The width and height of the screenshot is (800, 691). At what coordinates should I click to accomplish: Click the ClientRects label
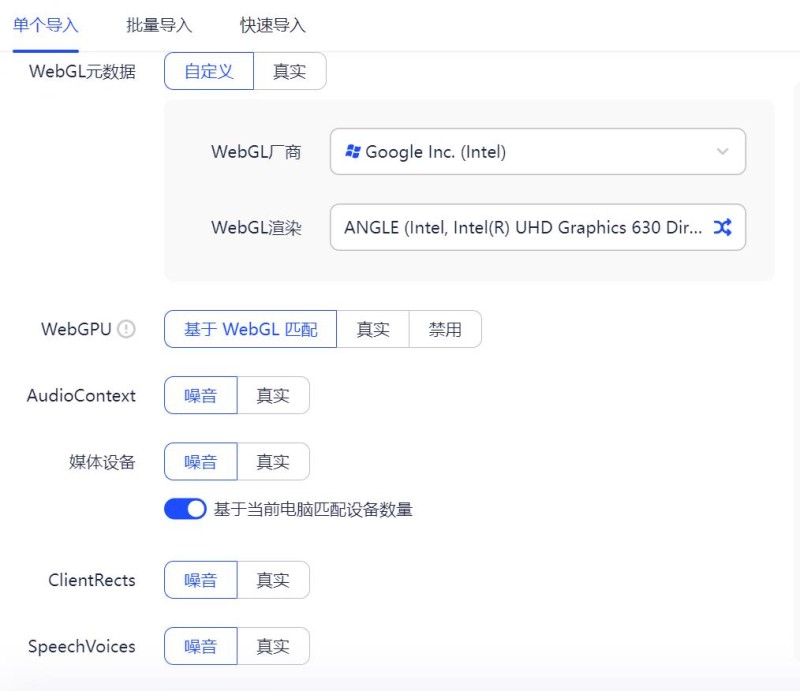point(92,580)
